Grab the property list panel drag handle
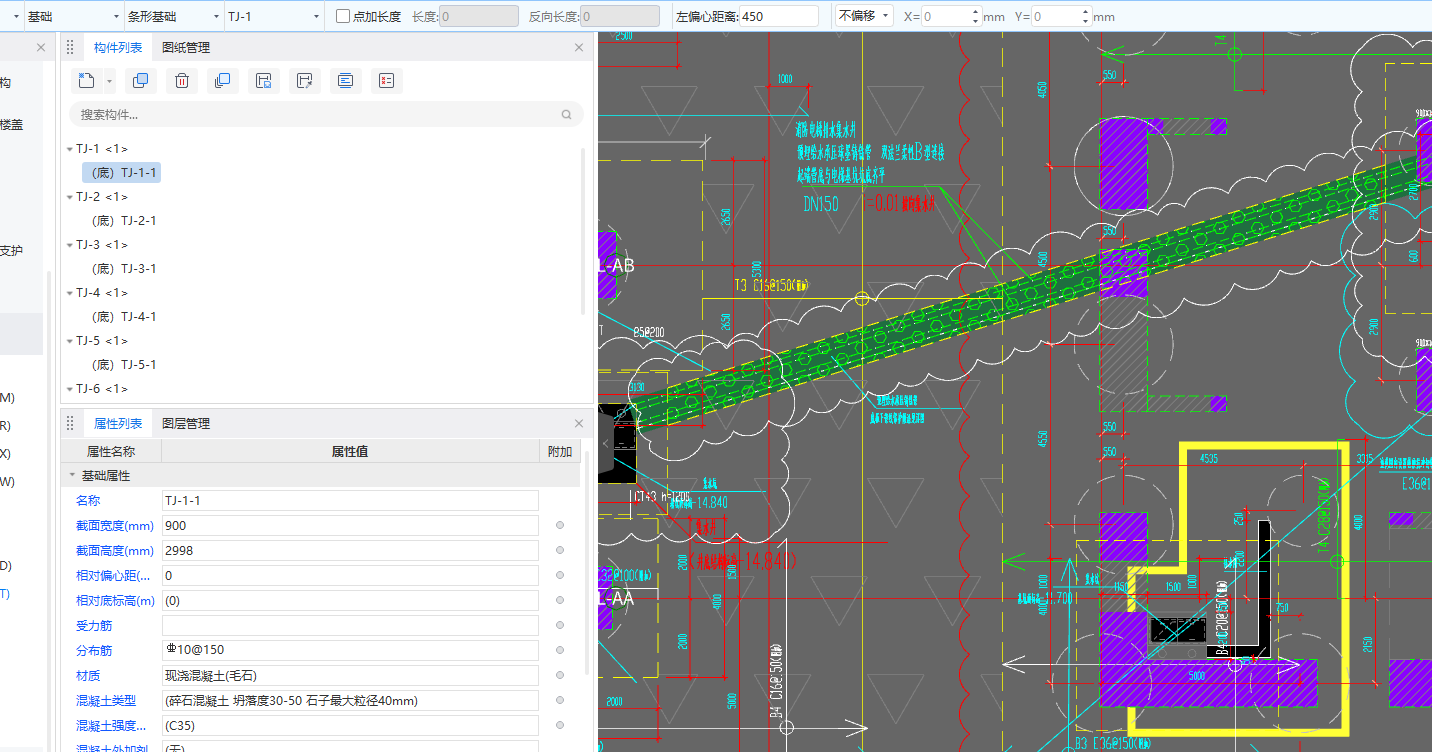The height and width of the screenshot is (752, 1432). pos(70,423)
